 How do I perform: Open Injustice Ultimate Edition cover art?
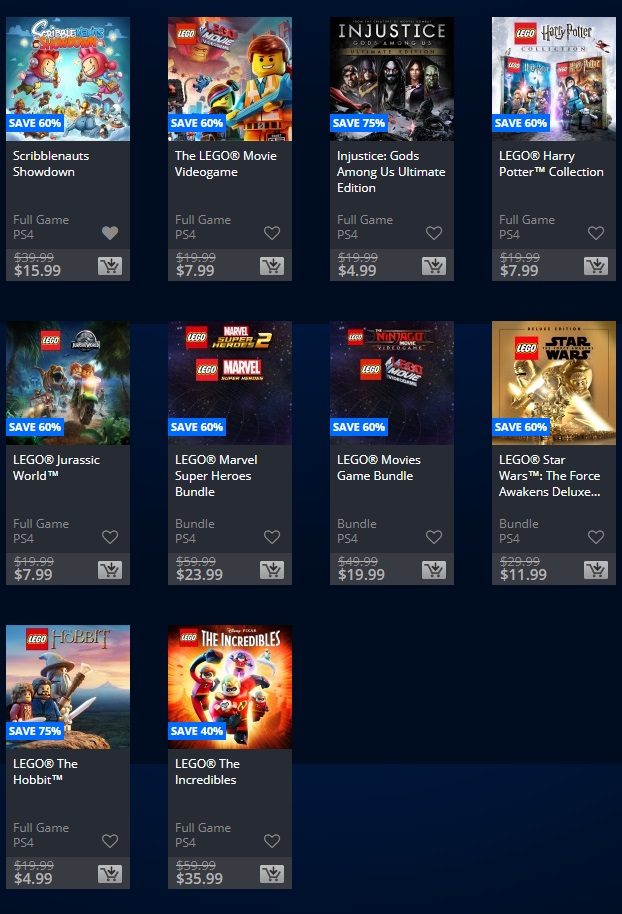click(x=392, y=79)
